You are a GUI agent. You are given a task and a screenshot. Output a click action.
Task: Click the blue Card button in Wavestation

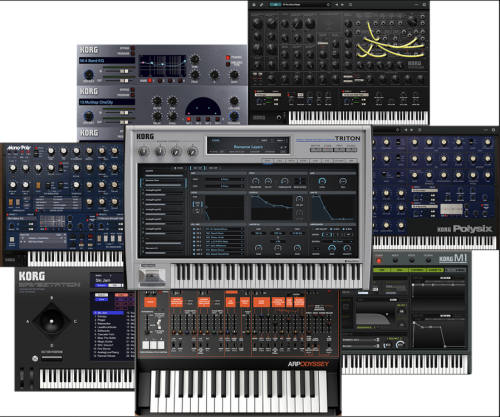click(x=101, y=300)
